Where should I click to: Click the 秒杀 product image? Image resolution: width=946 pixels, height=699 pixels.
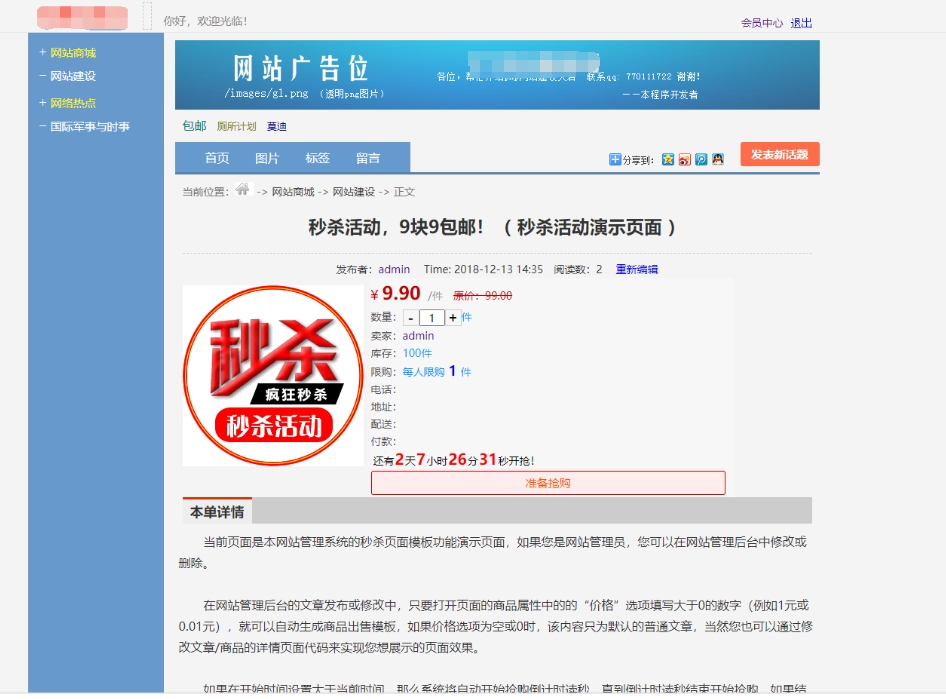(x=273, y=376)
